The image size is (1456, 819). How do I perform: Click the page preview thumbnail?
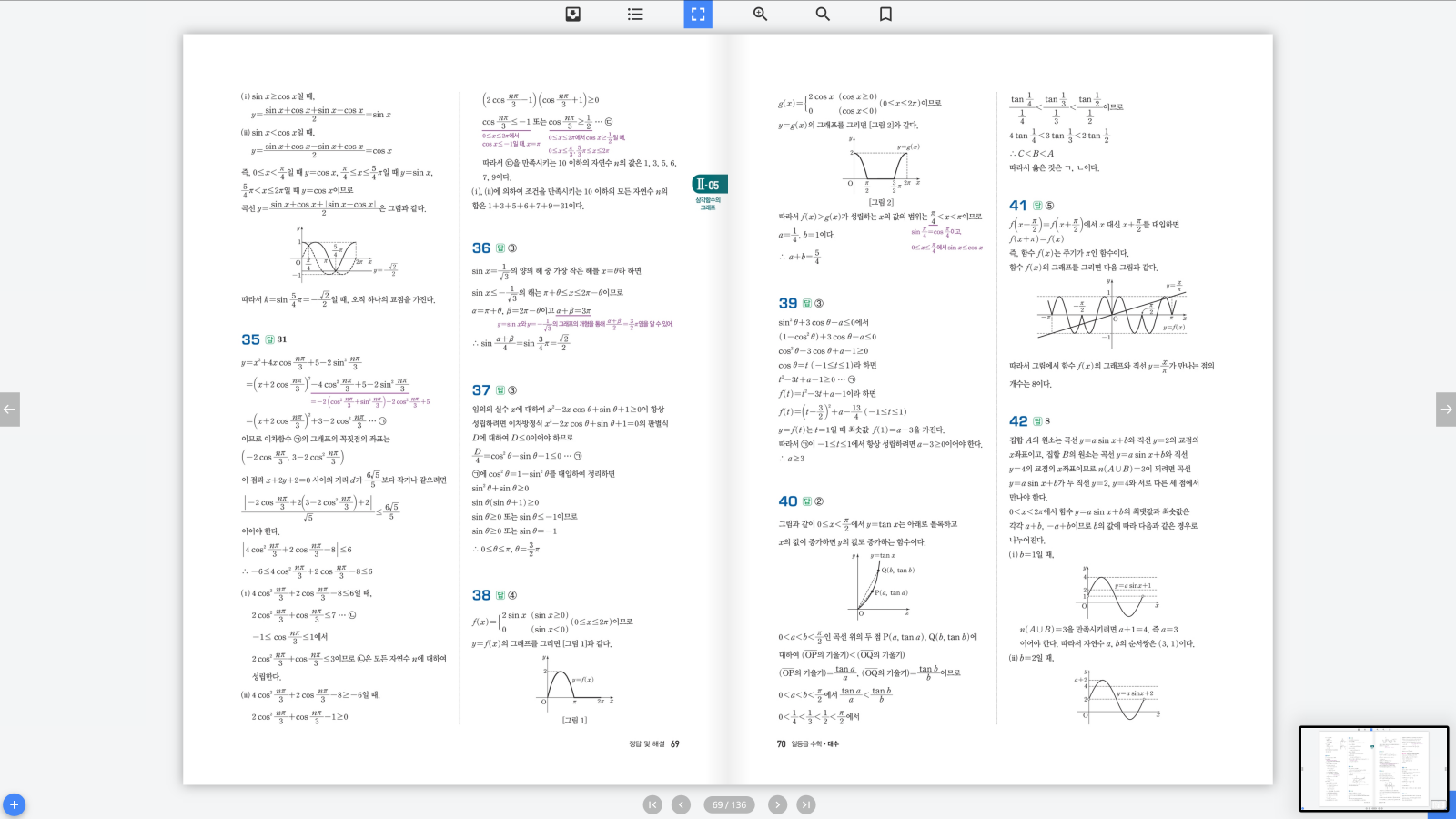(x=1372, y=768)
